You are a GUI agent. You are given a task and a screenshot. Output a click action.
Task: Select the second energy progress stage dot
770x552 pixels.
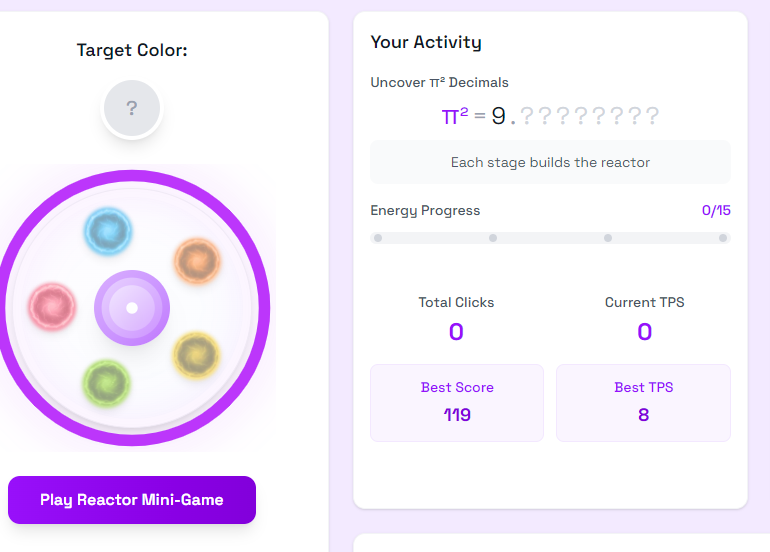pyautogui.click(x=493, y=238)
